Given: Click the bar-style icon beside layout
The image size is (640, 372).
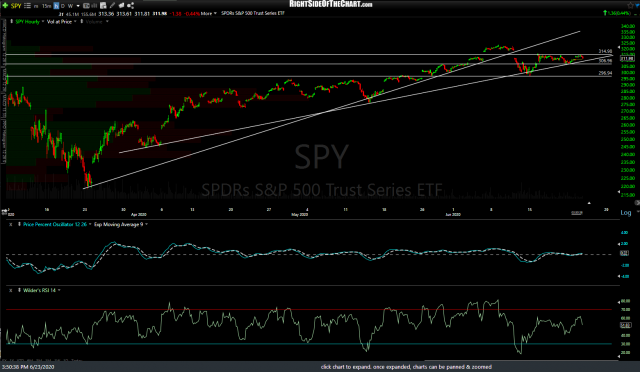Looking at the screenshot, I should point(94,6).
